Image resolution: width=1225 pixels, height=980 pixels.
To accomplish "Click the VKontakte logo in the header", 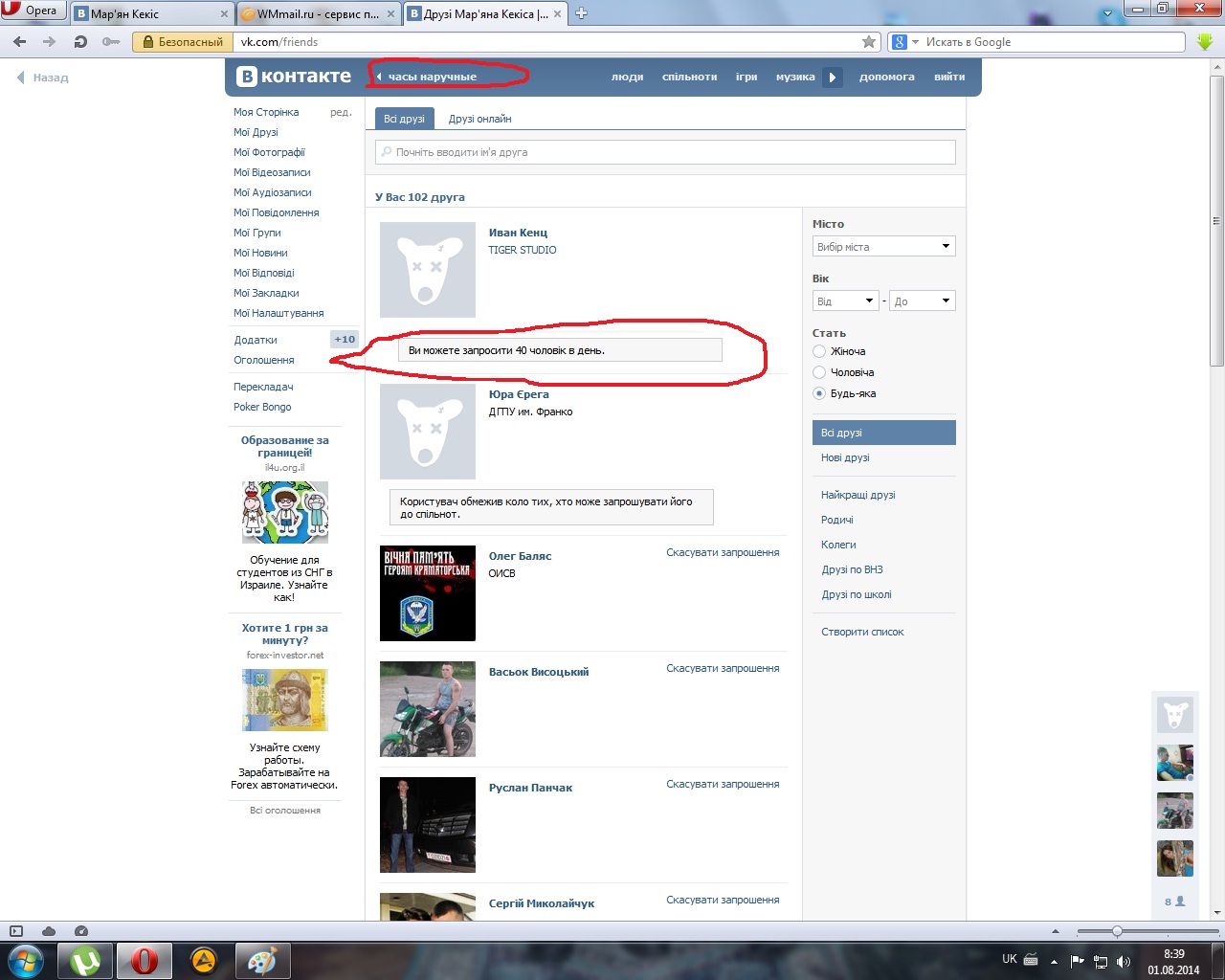I will coord(294,77).
